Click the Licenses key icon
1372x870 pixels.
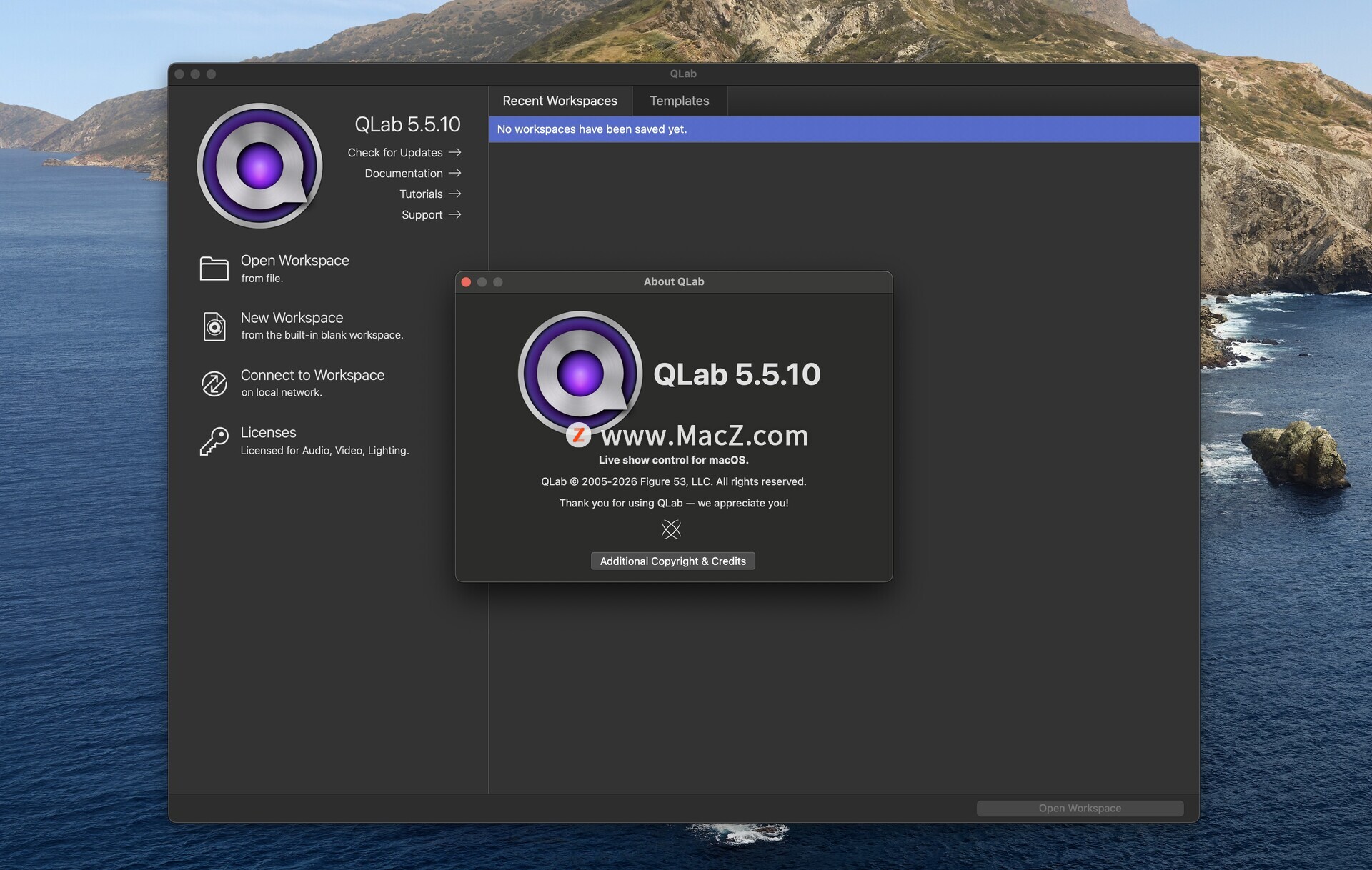click(214, 441)
